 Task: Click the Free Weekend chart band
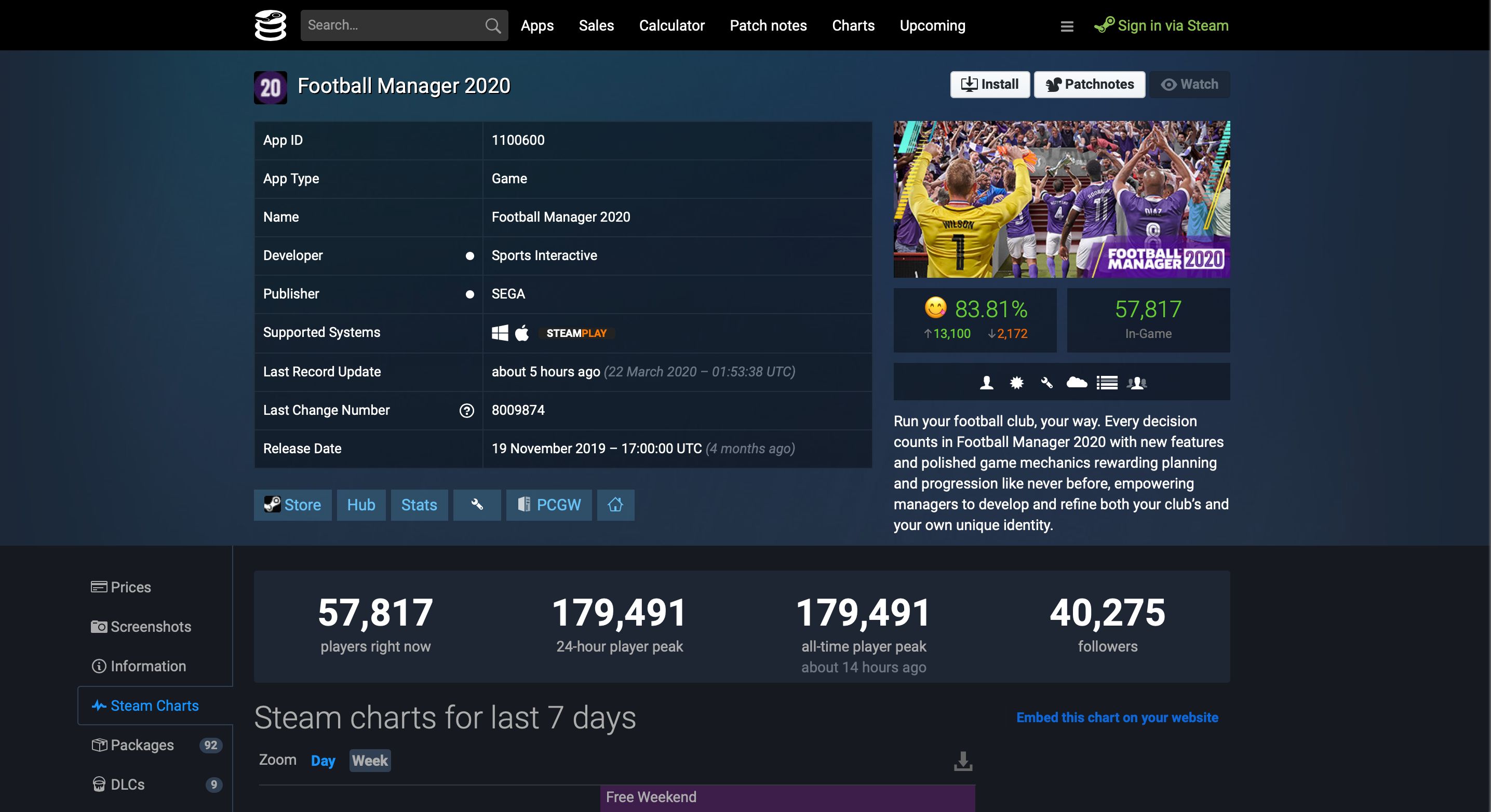point(787,797)
